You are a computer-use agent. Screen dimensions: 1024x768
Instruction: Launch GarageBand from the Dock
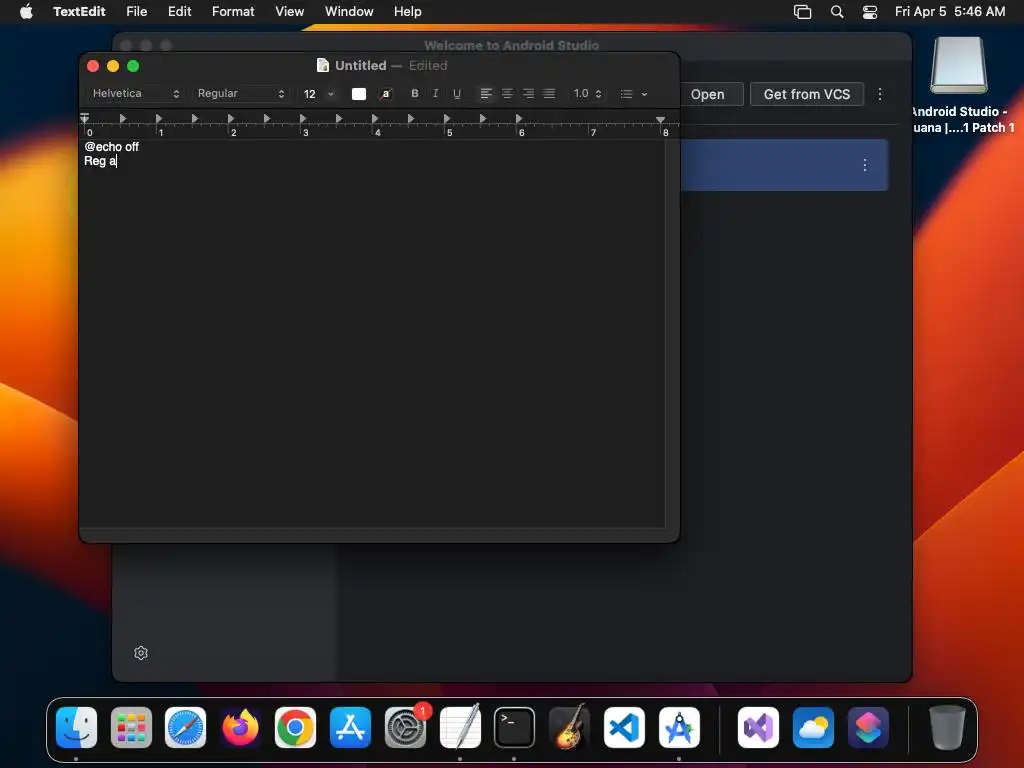569,726
